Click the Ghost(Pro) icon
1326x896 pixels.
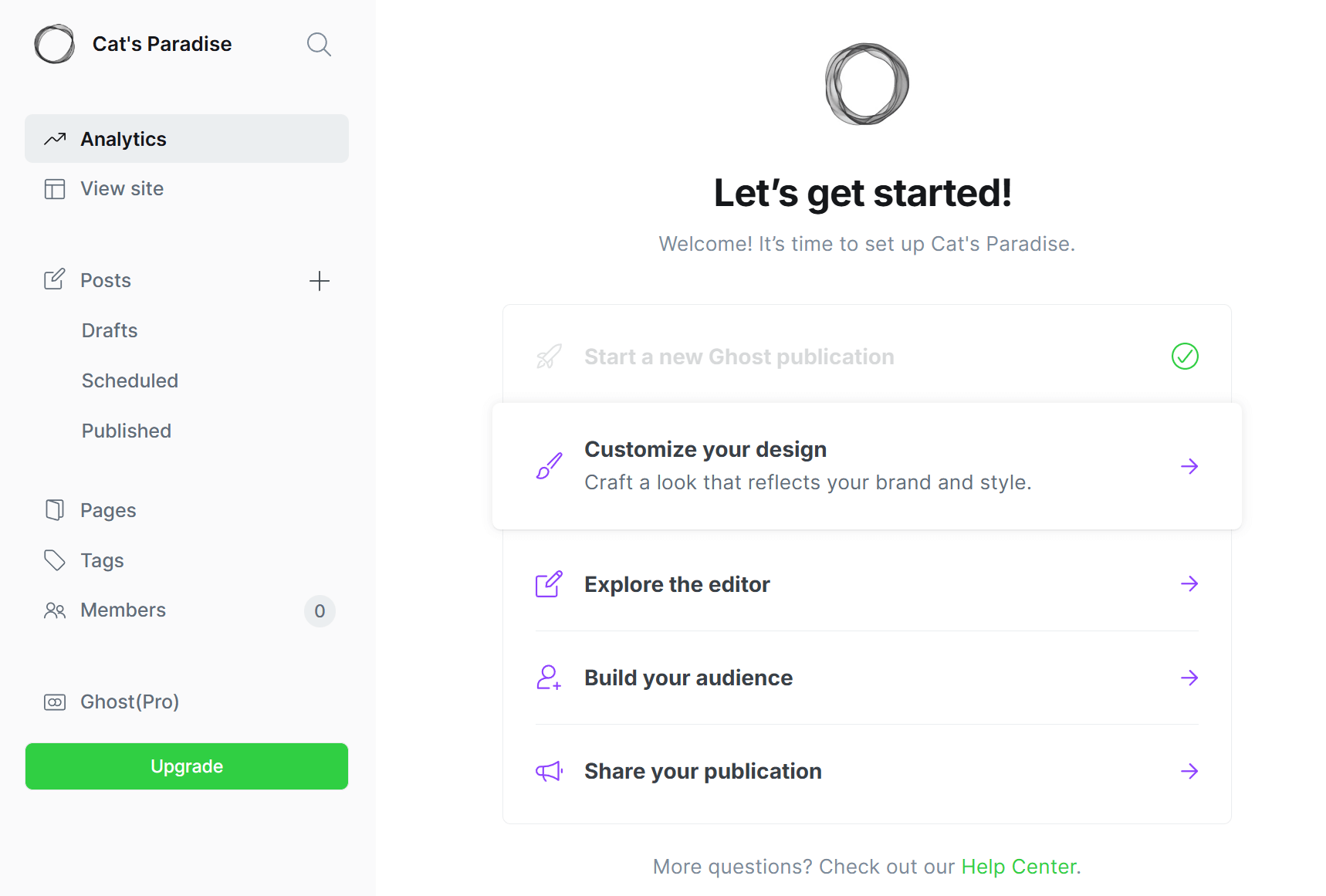click(54, 702)
